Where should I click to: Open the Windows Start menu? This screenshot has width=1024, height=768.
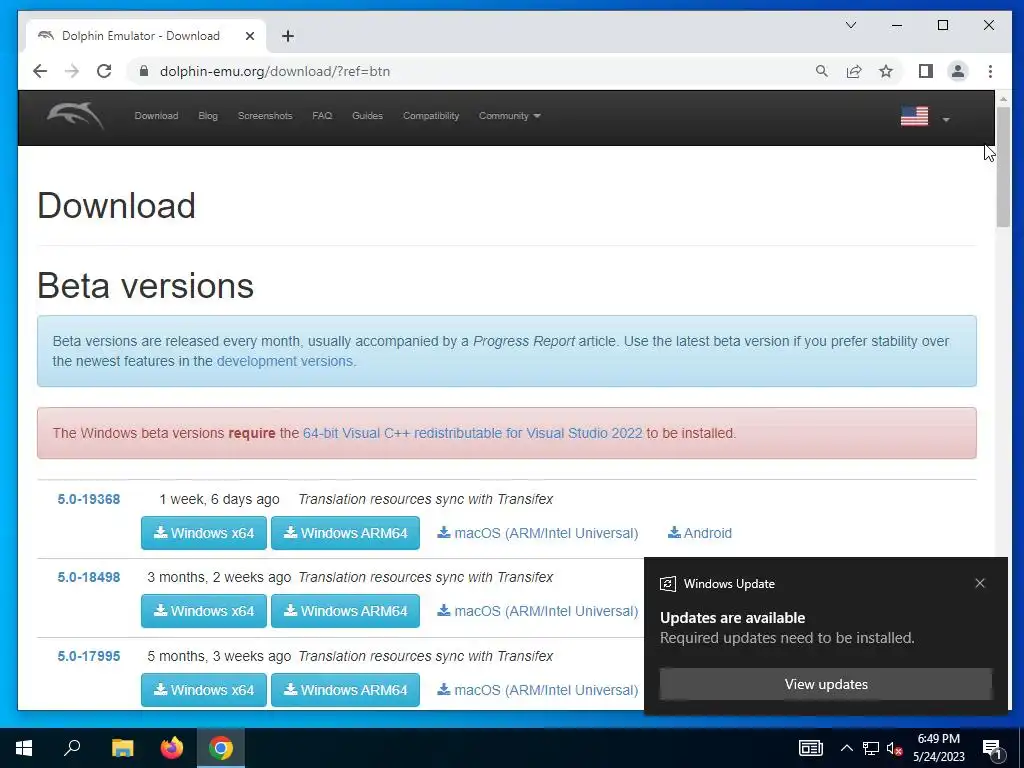24,748
